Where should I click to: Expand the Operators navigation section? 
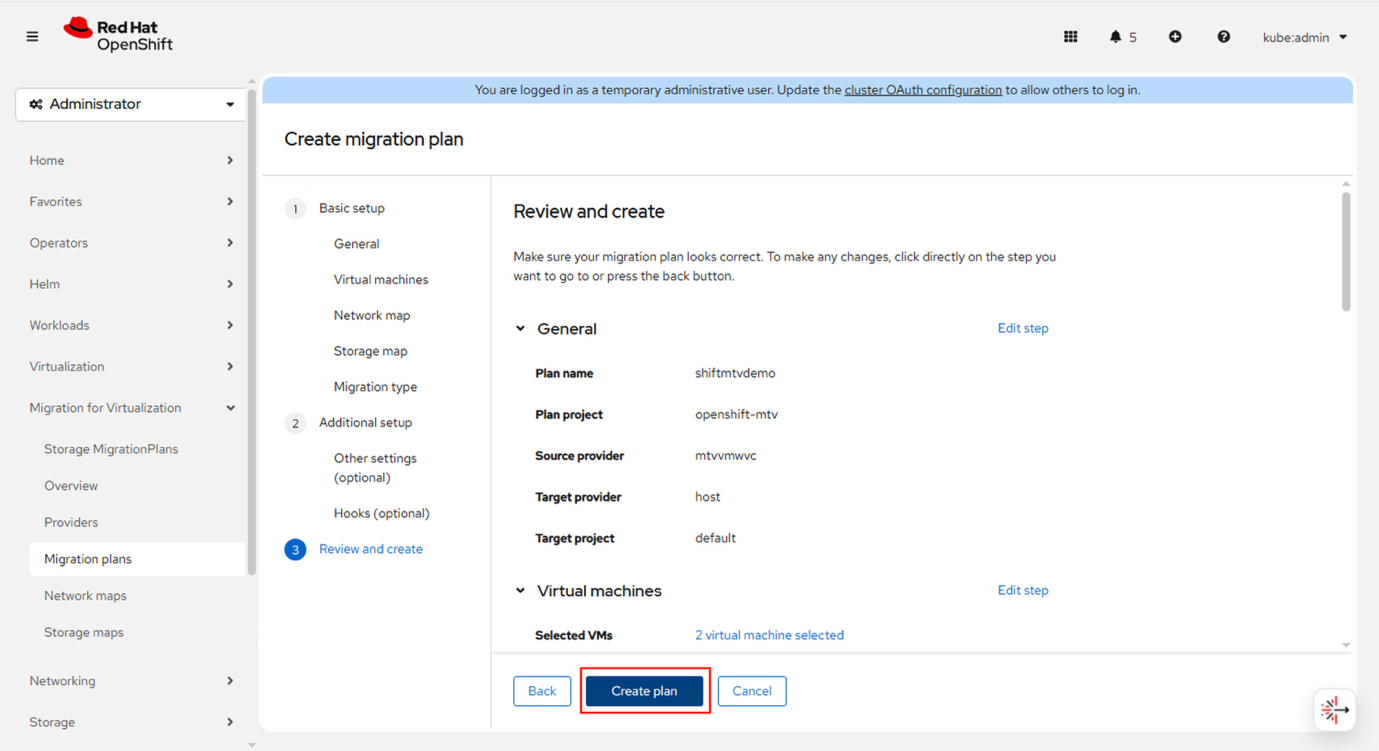(x=131, y=243)
